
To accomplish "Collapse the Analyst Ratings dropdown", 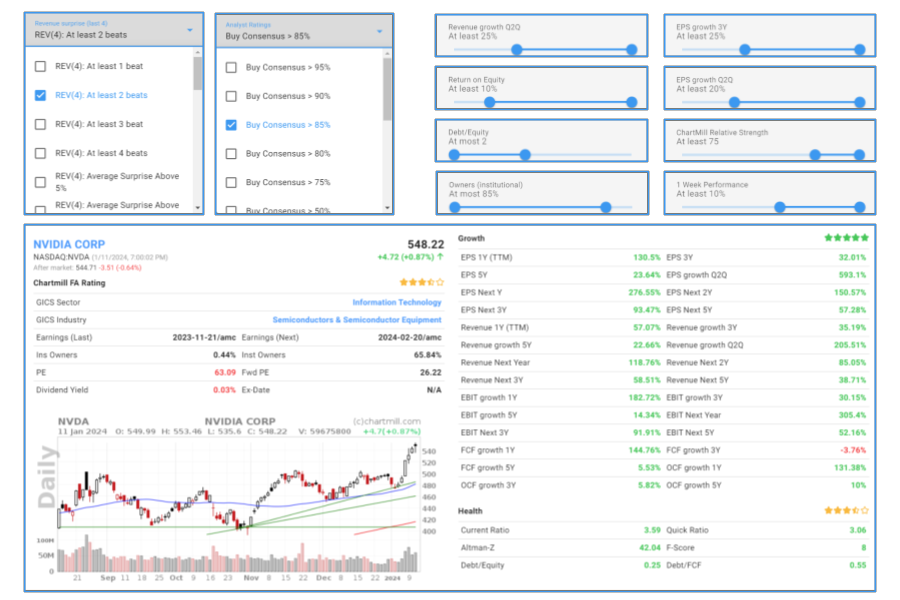I will pos(378,31).
